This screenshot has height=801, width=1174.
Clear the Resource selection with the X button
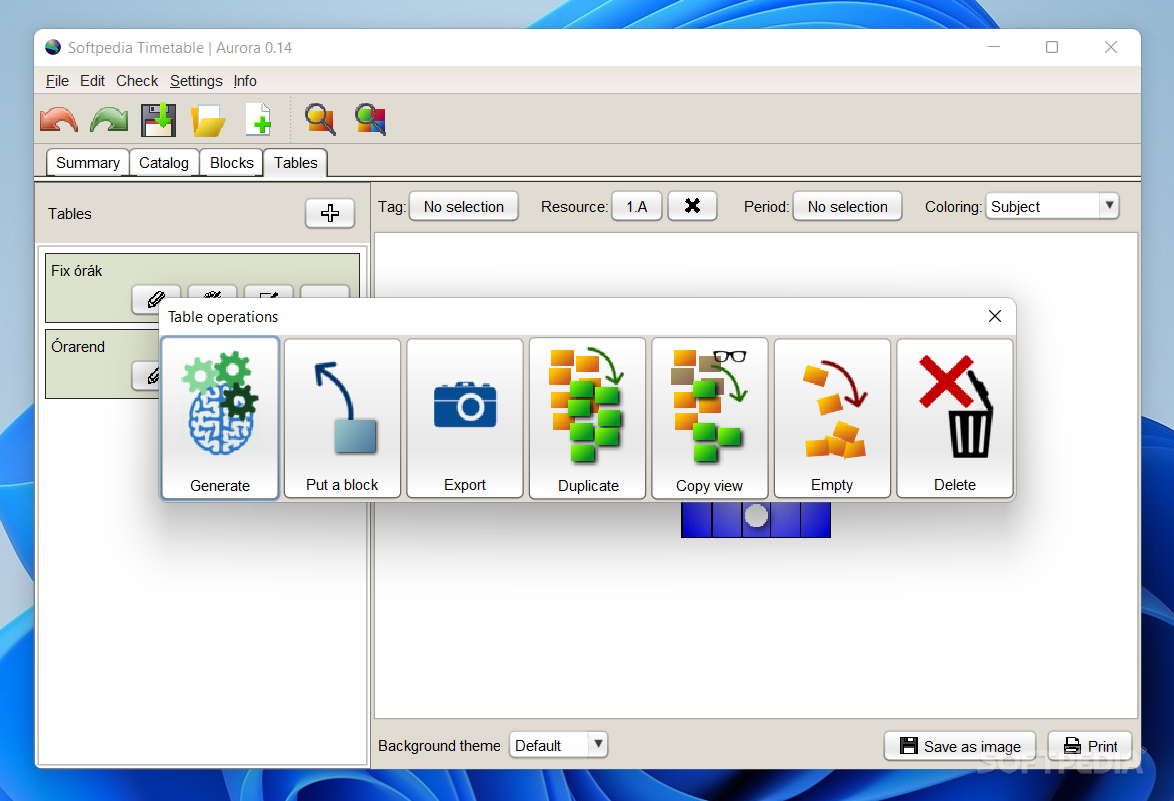tap(693, 206)
